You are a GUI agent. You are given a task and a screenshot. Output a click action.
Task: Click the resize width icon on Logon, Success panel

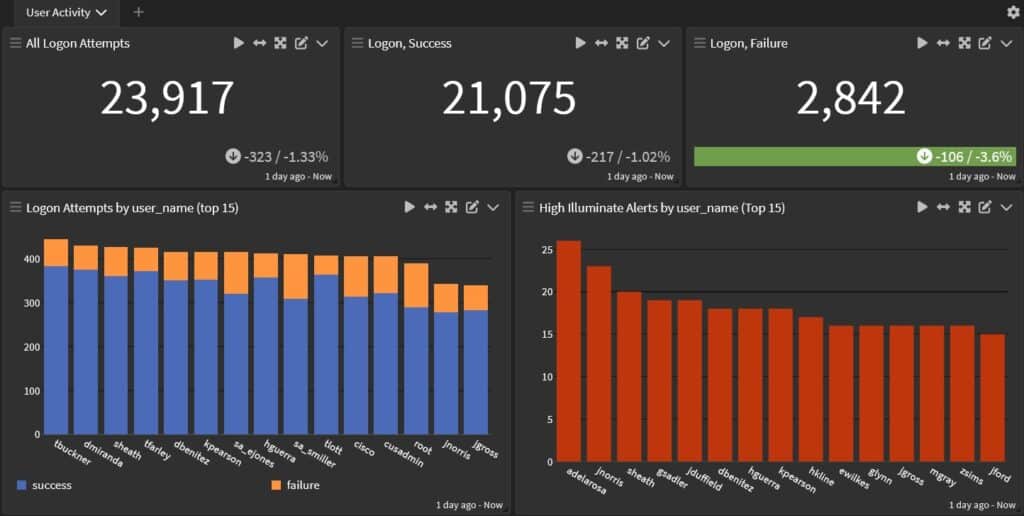coord(601,43)
